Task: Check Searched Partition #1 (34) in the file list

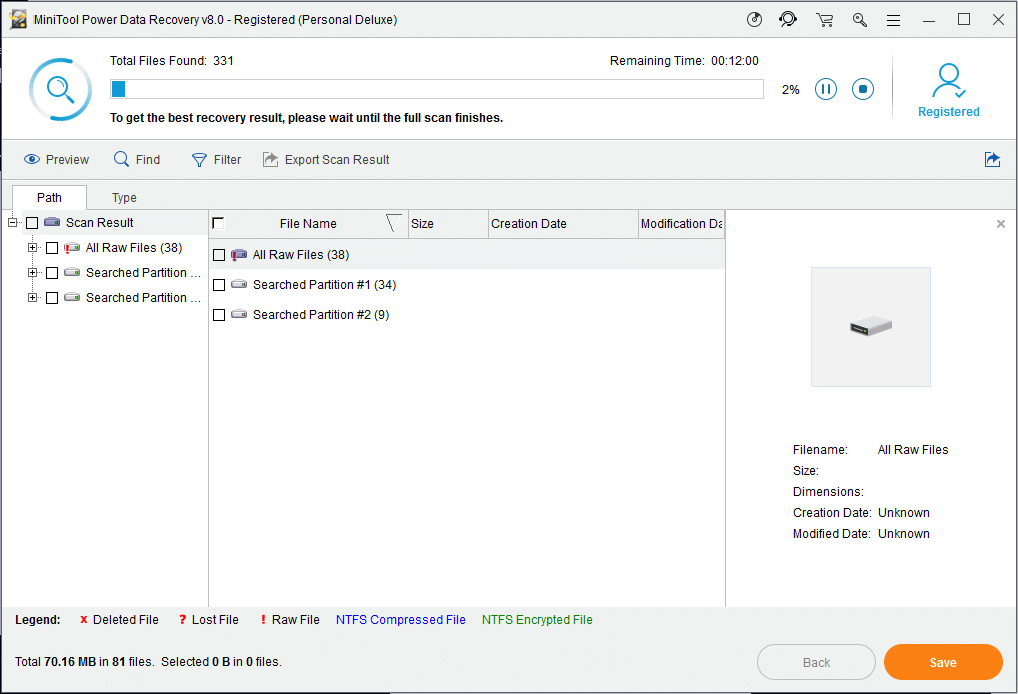Action: 219,285
